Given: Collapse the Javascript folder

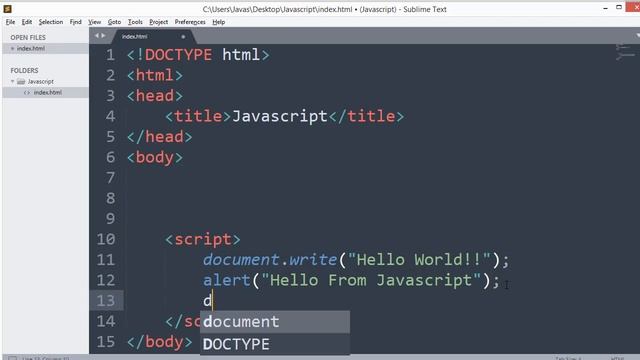Looking at the screenshot, I should click(x=12, y=82).
